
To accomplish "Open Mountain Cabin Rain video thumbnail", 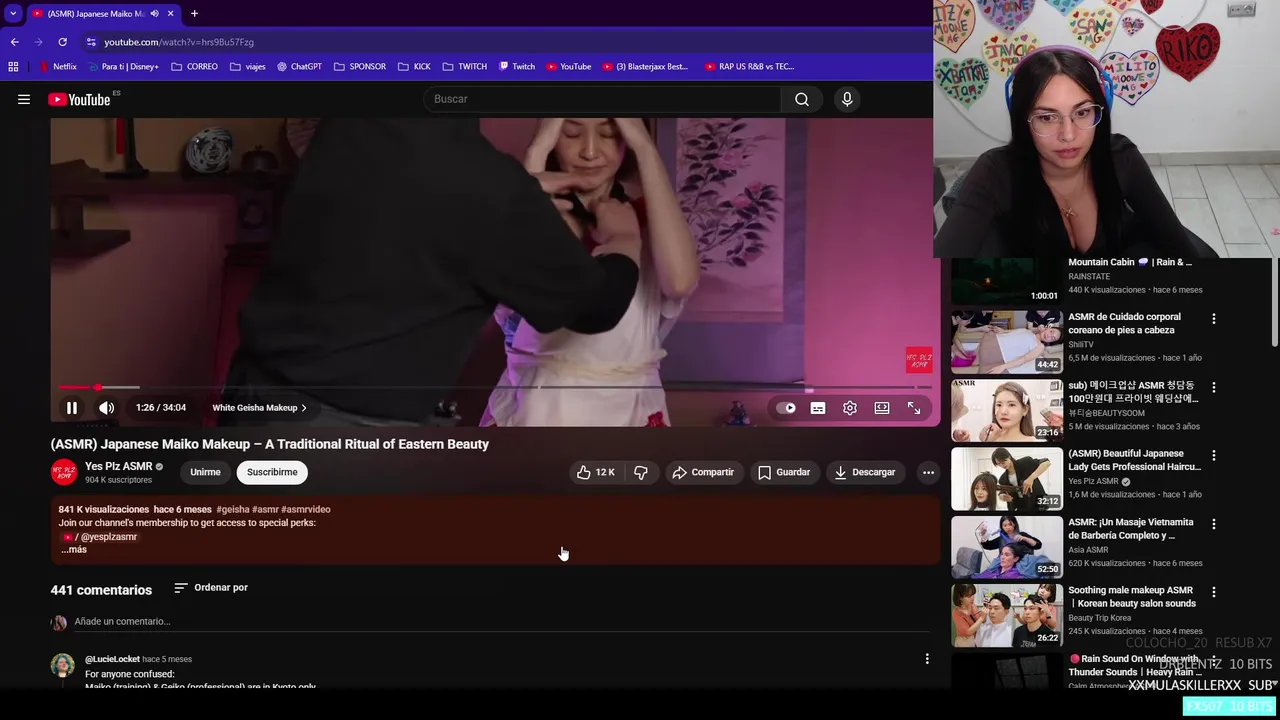I will click(x=1006, y=282).
